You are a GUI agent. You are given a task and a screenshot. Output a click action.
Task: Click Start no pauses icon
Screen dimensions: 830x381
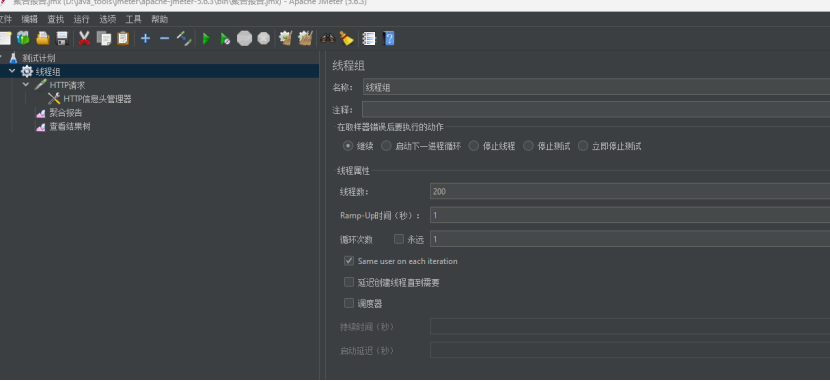[225, 38]
